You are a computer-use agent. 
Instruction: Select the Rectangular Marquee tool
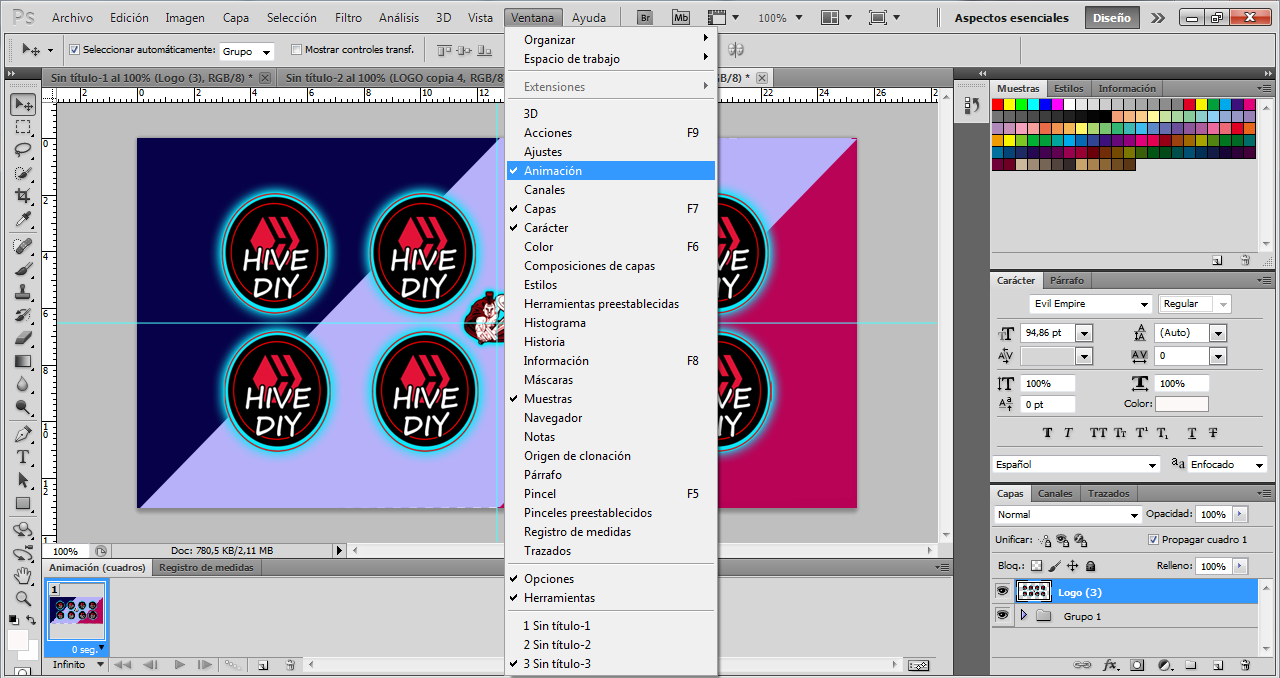pyautogui.click(x=23, y=128)
